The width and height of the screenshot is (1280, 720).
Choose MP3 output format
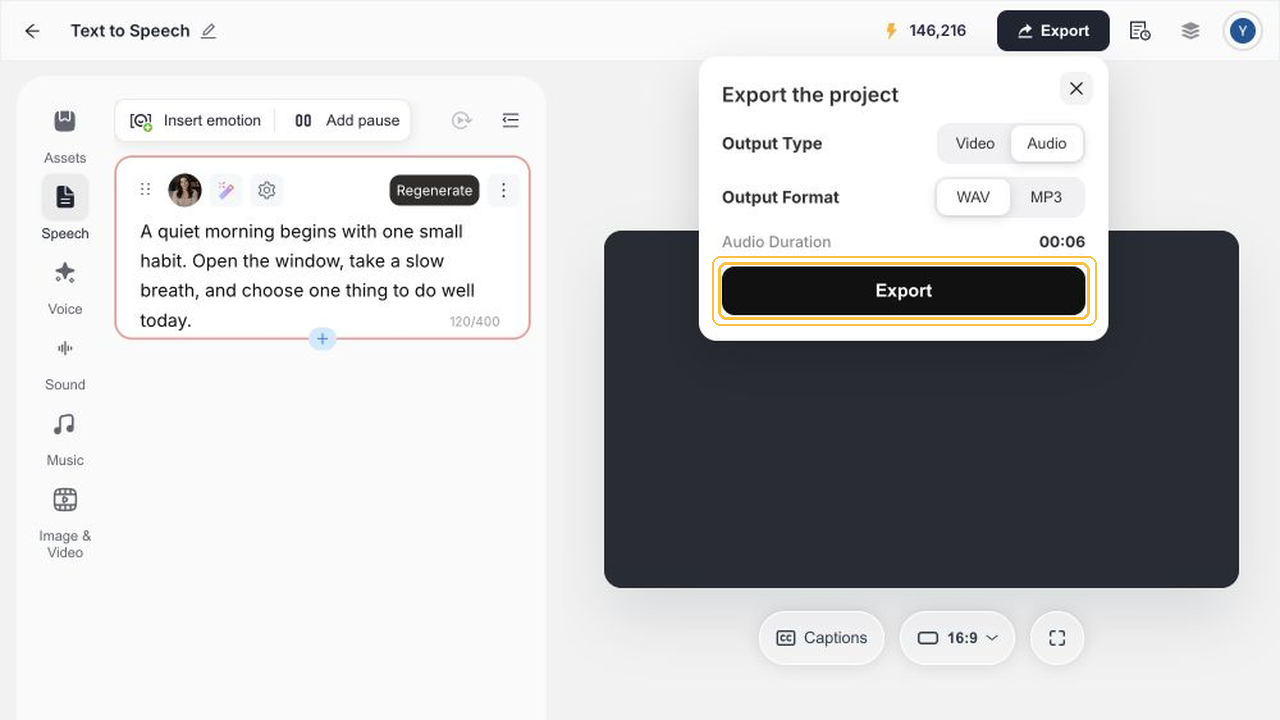click(1046, 197)
